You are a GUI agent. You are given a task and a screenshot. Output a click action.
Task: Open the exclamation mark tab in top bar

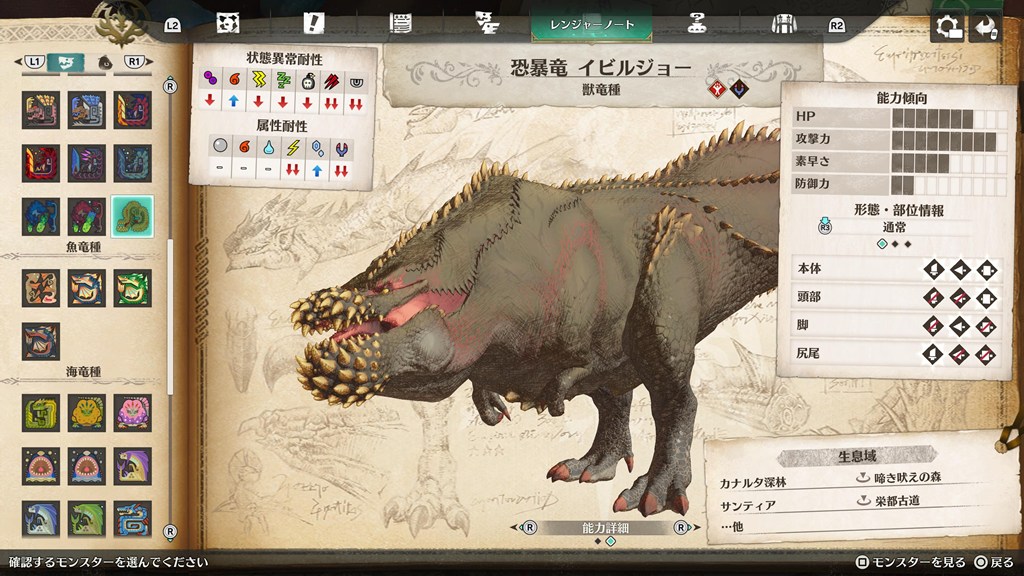coord(315,24)
